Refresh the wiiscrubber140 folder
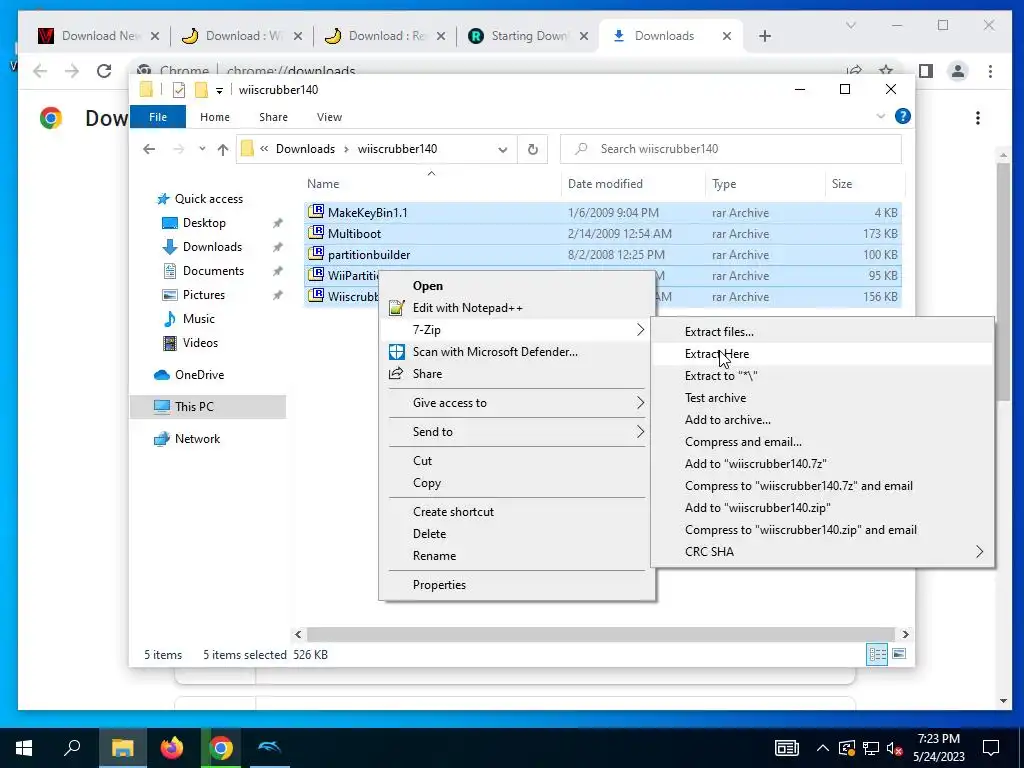 533,149
